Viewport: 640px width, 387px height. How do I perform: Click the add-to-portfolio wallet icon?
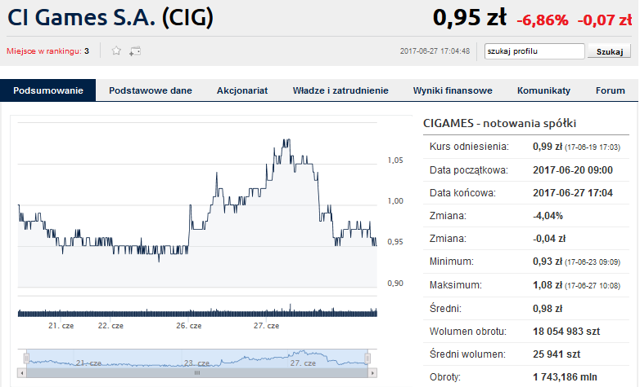(x=135, y=51)
